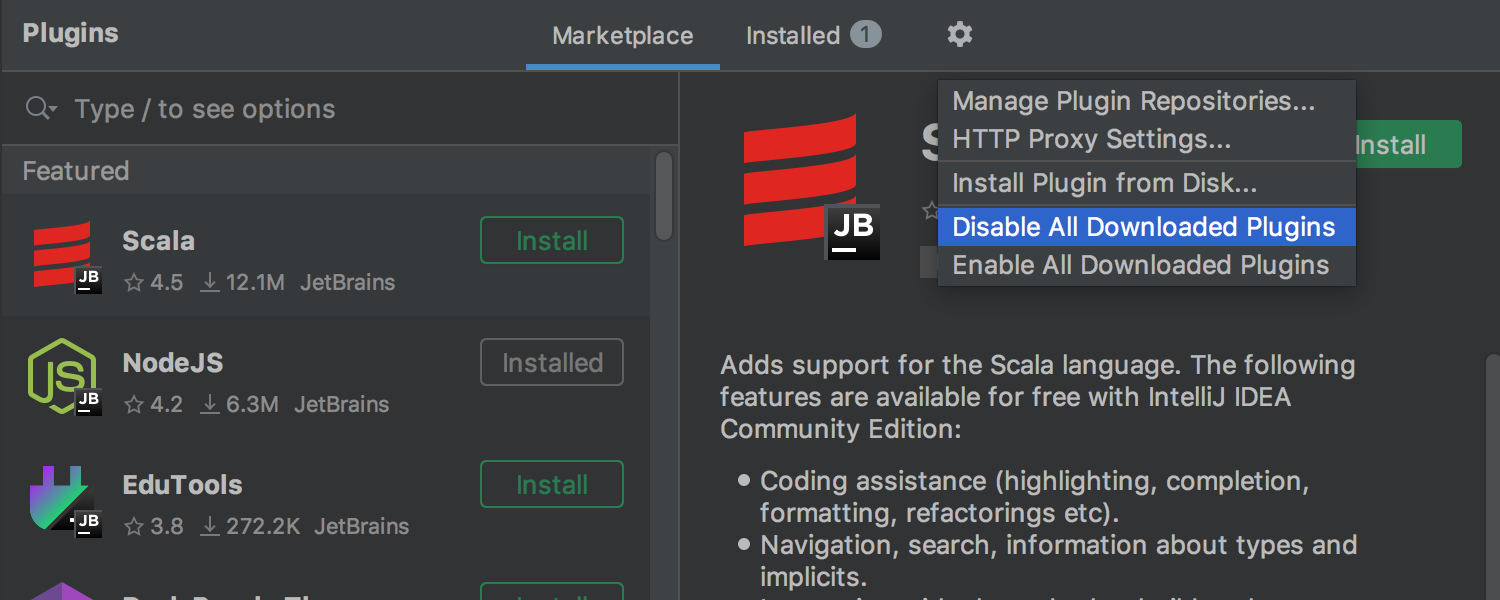Click the EduTools plugin icon

pos(62,497)
